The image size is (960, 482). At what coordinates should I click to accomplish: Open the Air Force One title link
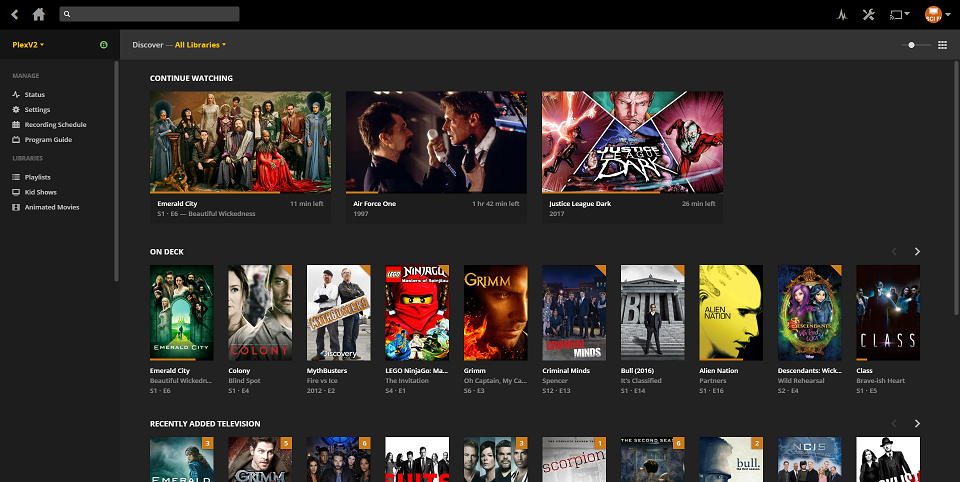[375, 203]
